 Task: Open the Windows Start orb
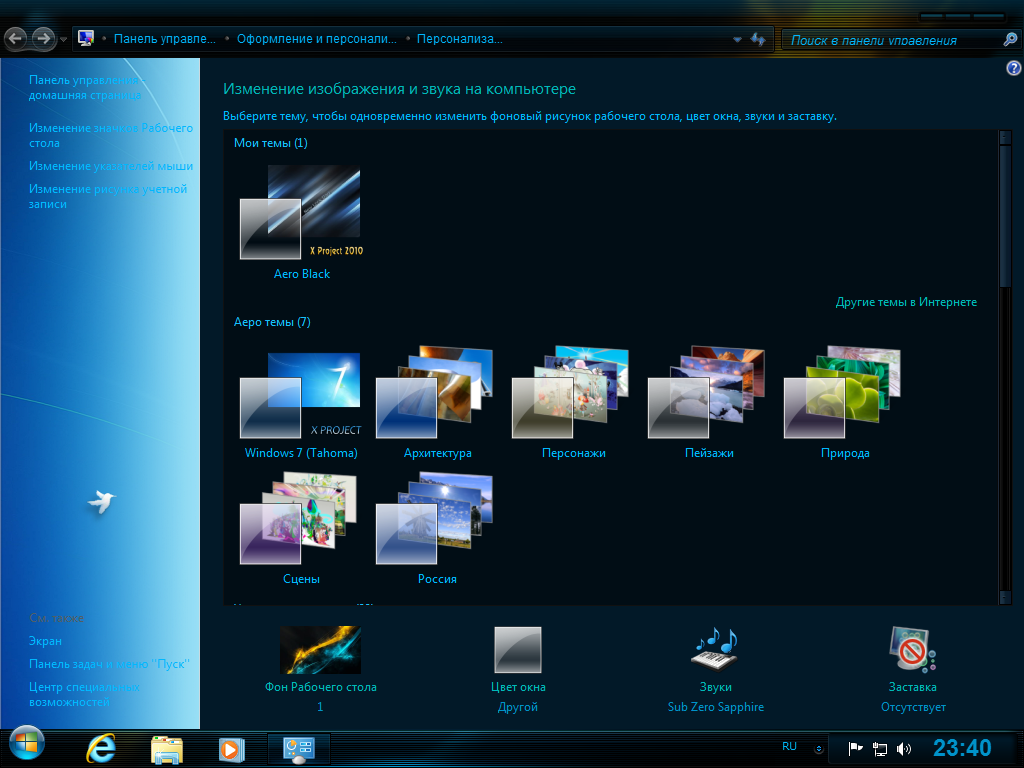coord(27,744)
